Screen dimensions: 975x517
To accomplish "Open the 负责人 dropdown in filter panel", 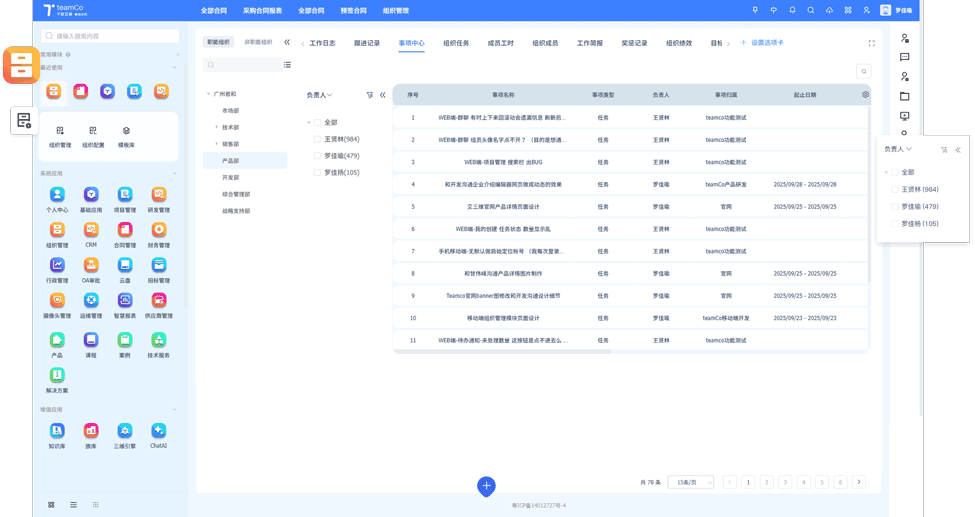I will coord(319,95).
